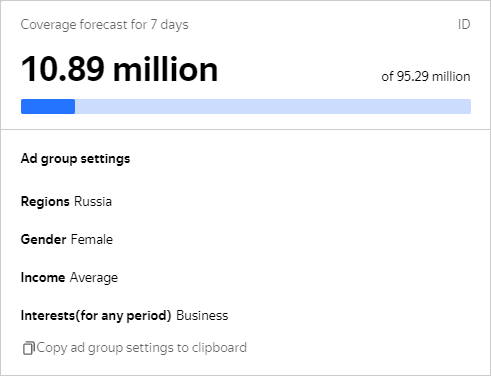
Task: Click the dark blue filled part of the coverage bar
Action: 48,106
